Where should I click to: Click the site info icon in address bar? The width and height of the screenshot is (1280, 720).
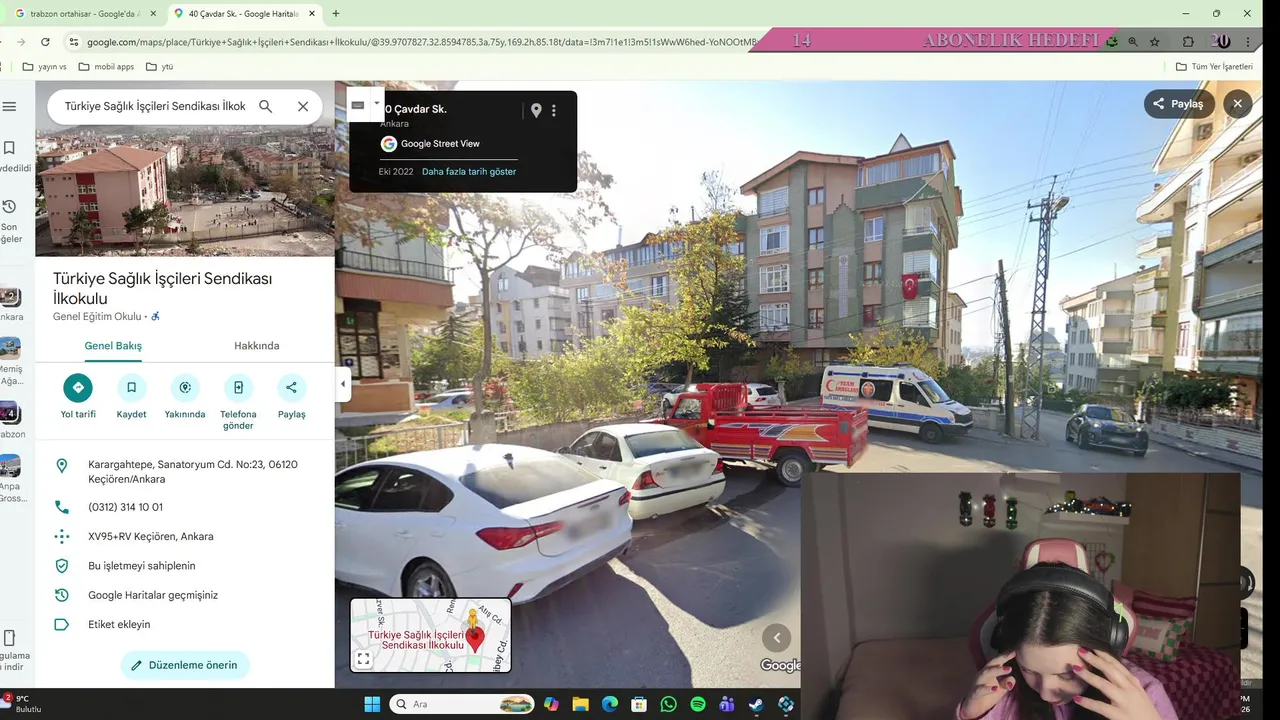[x=73, y=42]
